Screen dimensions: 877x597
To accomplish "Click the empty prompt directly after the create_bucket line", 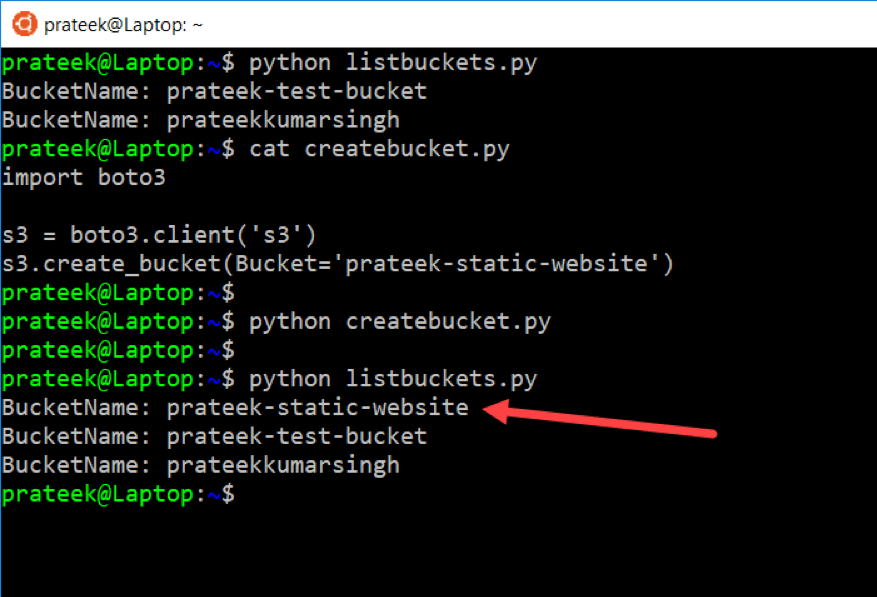I will [118, 293].
